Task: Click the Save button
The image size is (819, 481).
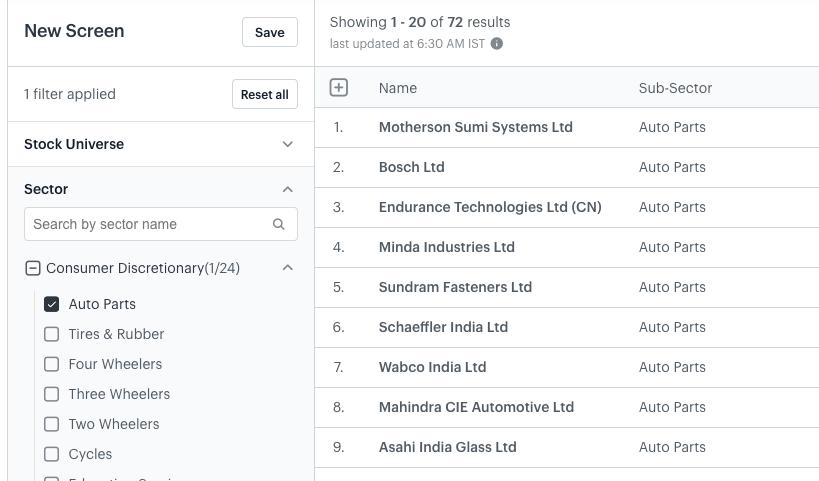Action: pos(270,32)
